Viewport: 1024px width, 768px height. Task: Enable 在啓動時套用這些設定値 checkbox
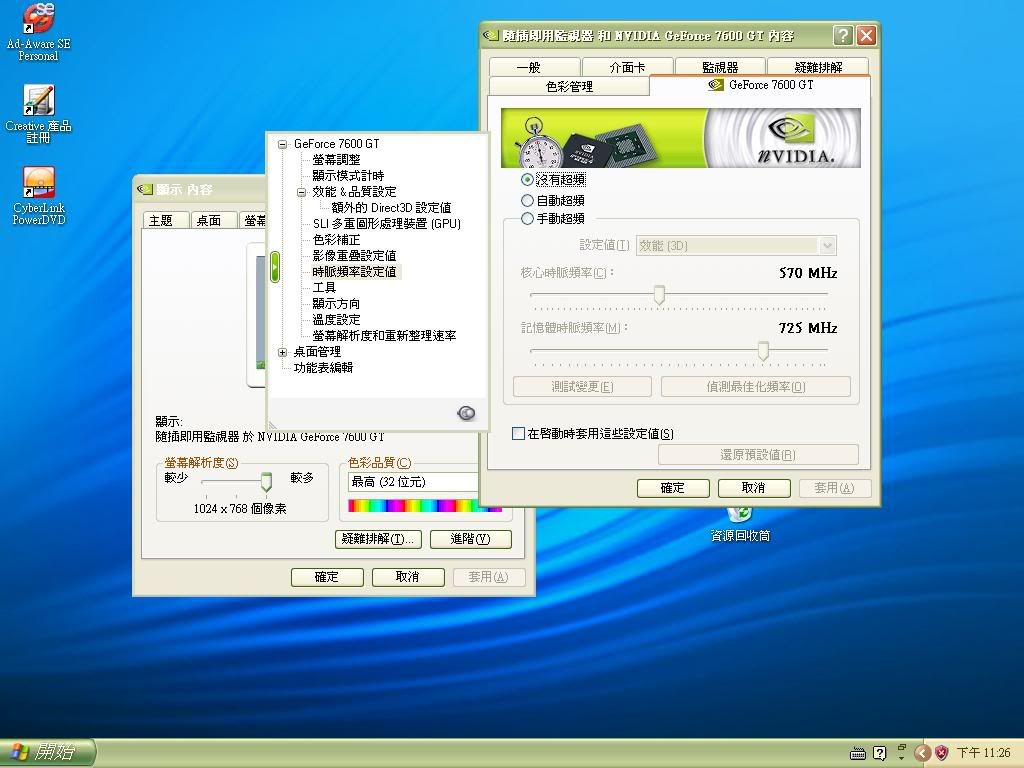click(518, 434)
